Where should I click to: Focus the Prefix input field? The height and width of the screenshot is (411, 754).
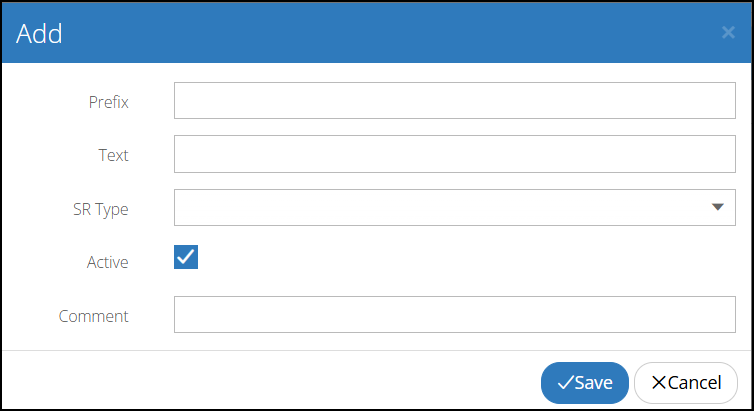coord(455,100)
